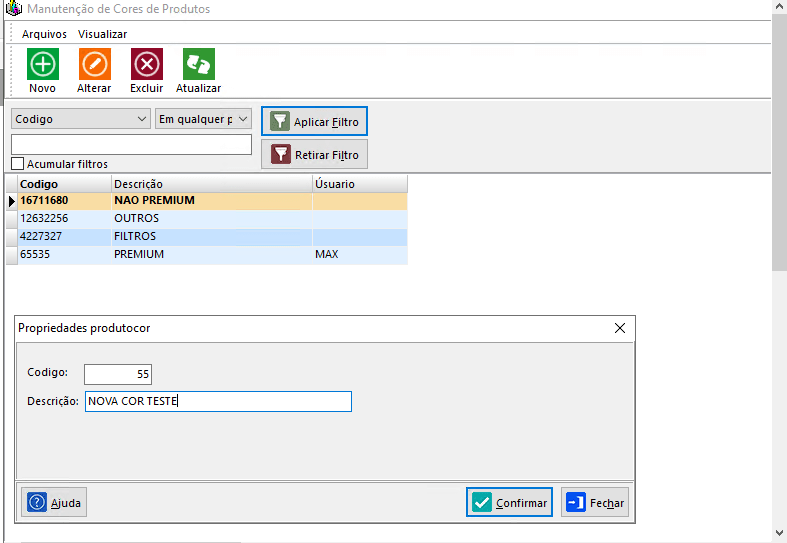Click the Descrição text field in dialog

tap(218, 401)
